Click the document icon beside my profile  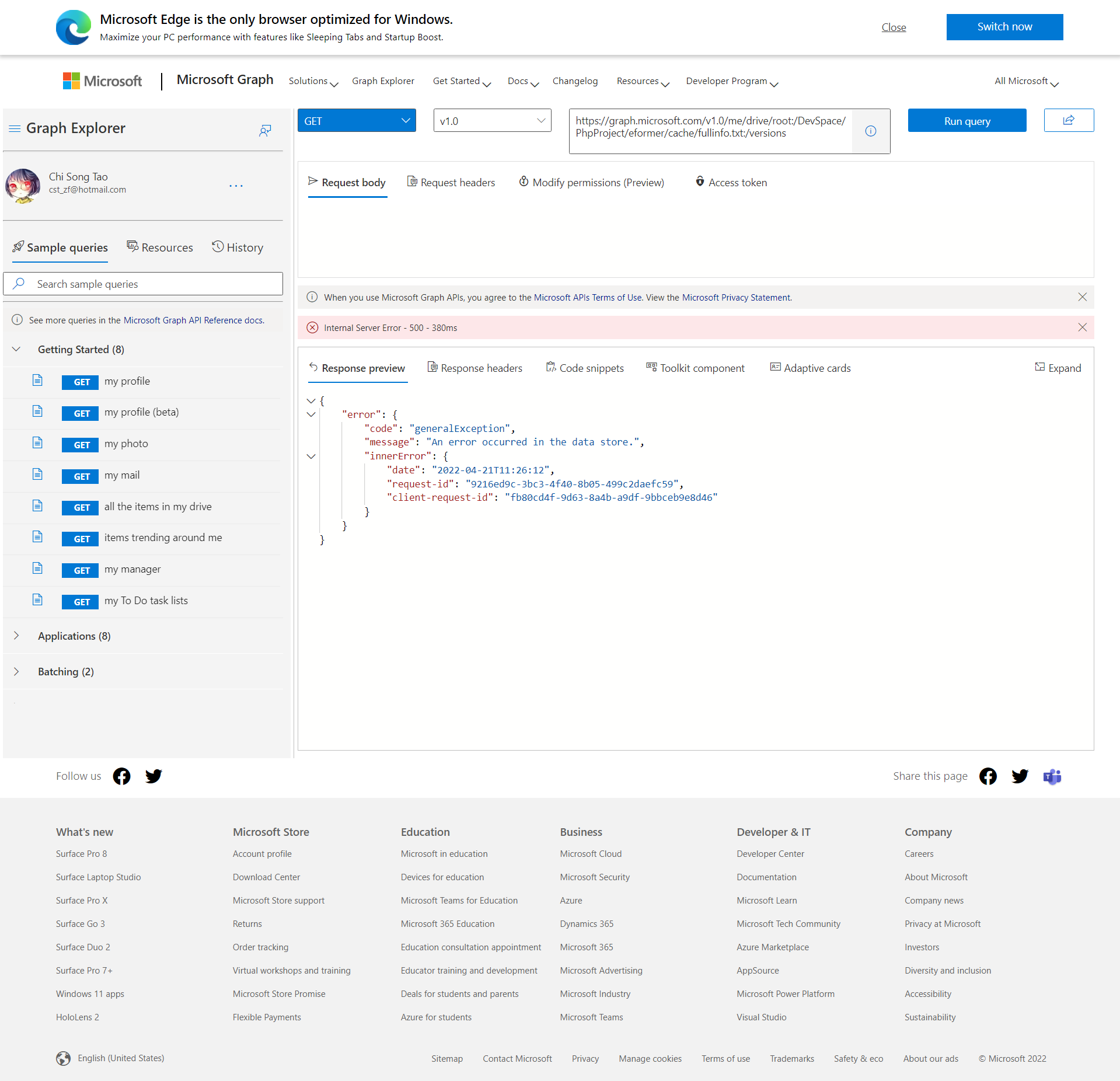pos(37,381)
